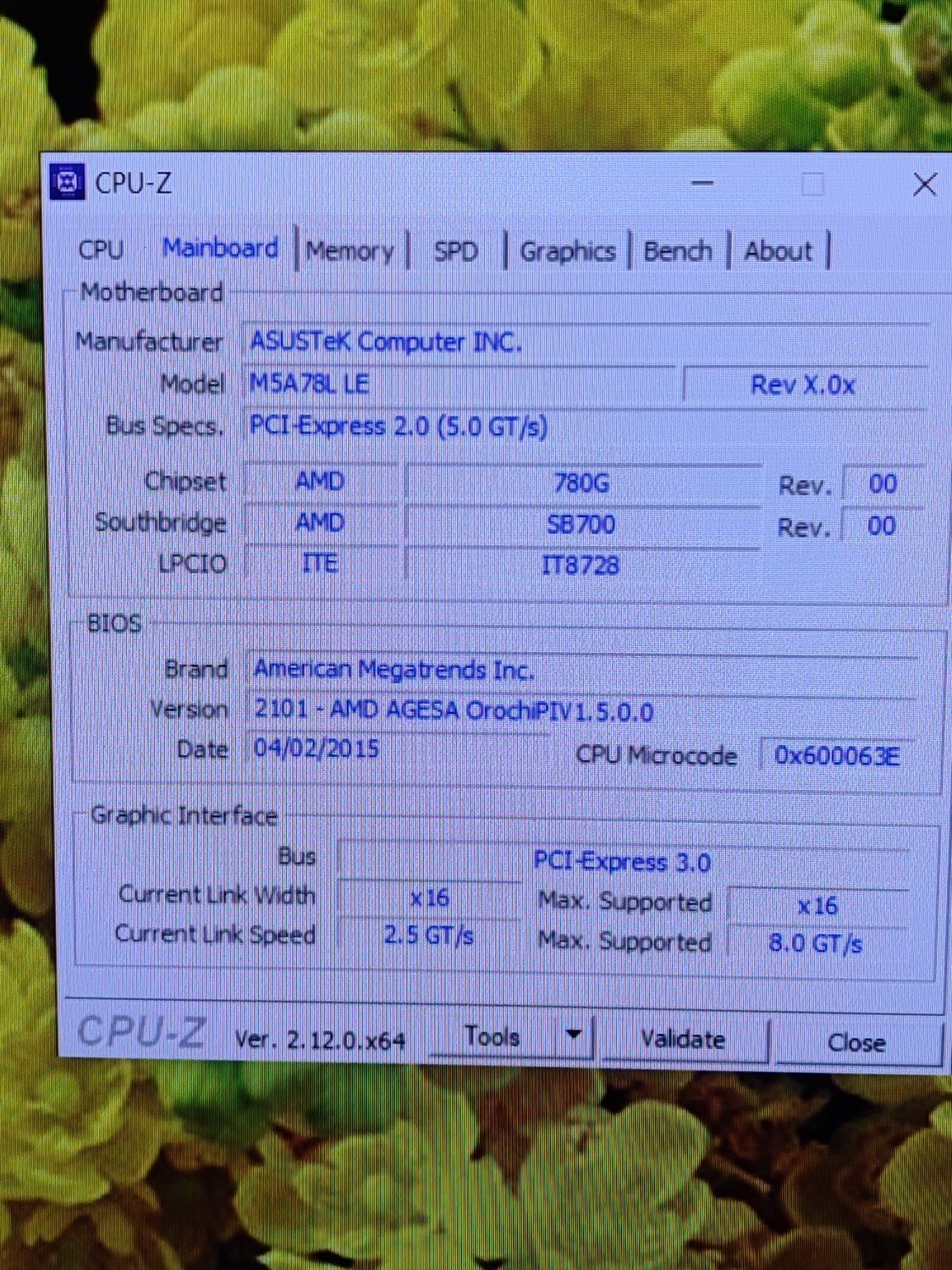Click the SB700 southbridge value
The height and width of the screenshot is (1270, 952).
click(581, 525)
